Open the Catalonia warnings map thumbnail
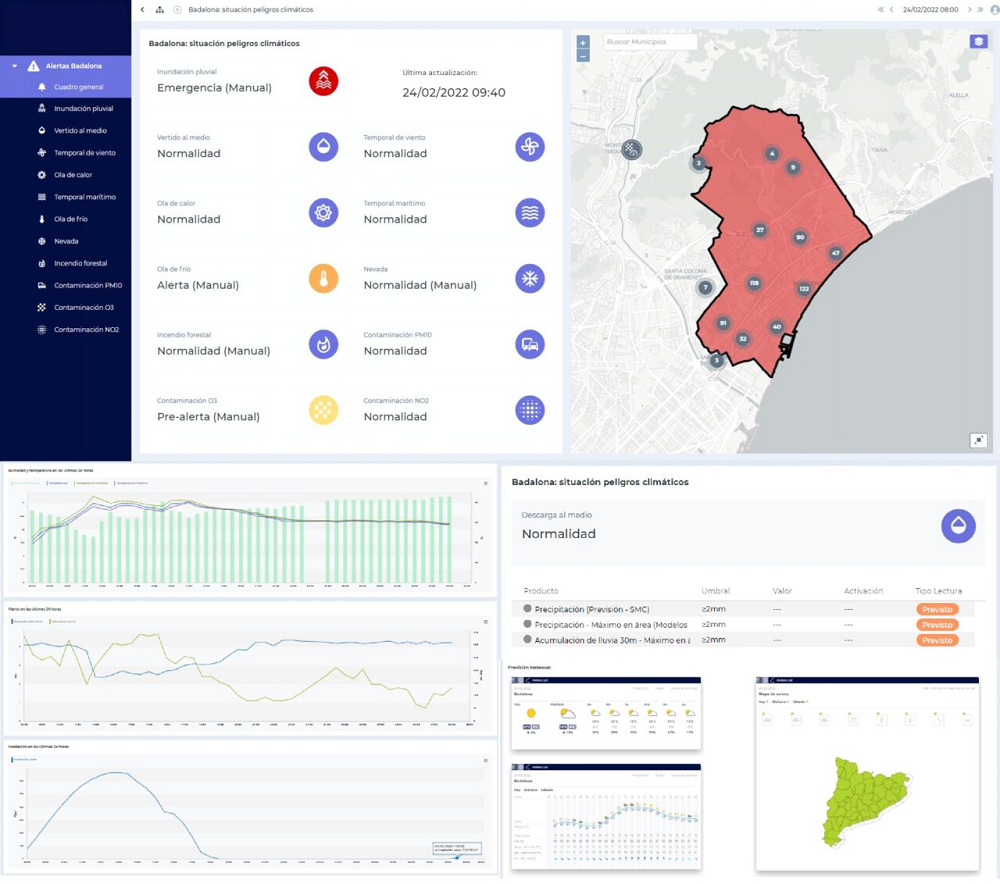Image resolution: width=1000 pixels, height=884 pixels. click(866, 775)
